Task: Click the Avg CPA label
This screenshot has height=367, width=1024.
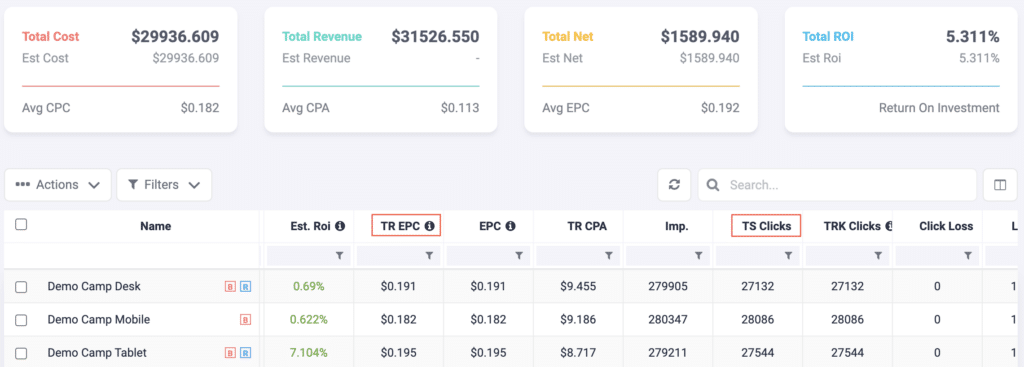Action: point(306,108)
